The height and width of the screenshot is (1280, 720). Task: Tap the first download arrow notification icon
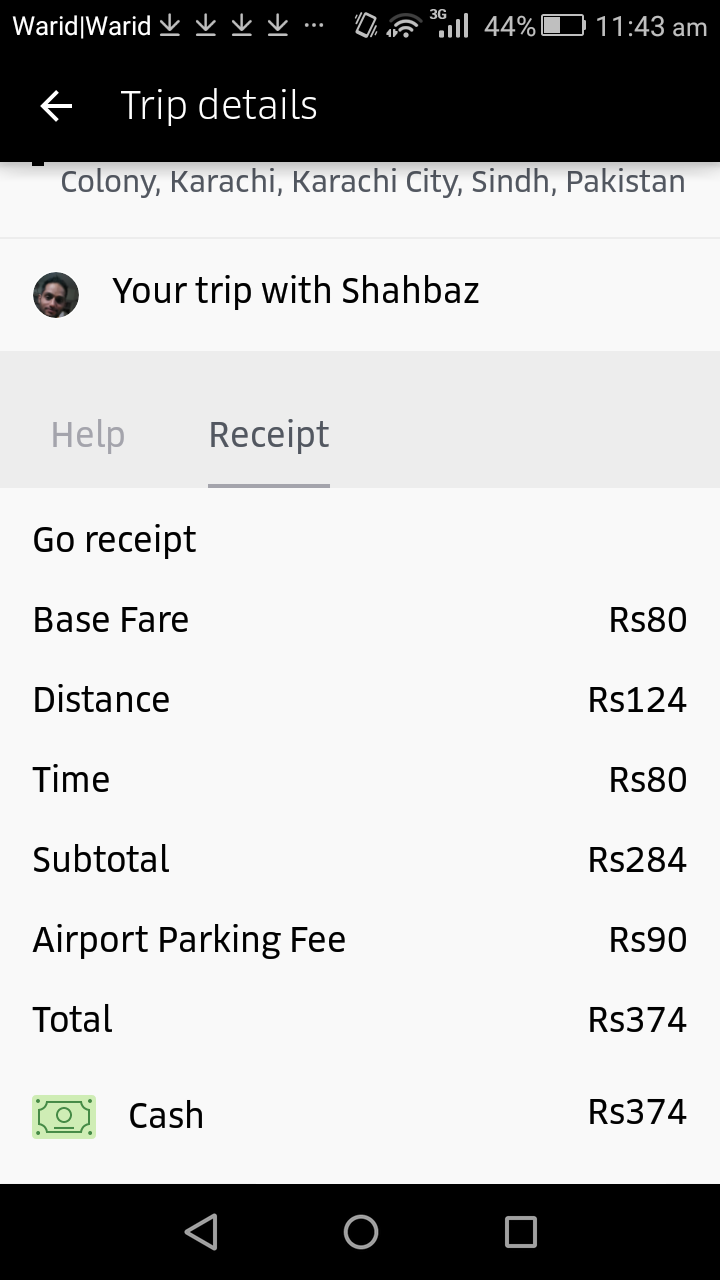pyautogui.click(x=171, y=26)
